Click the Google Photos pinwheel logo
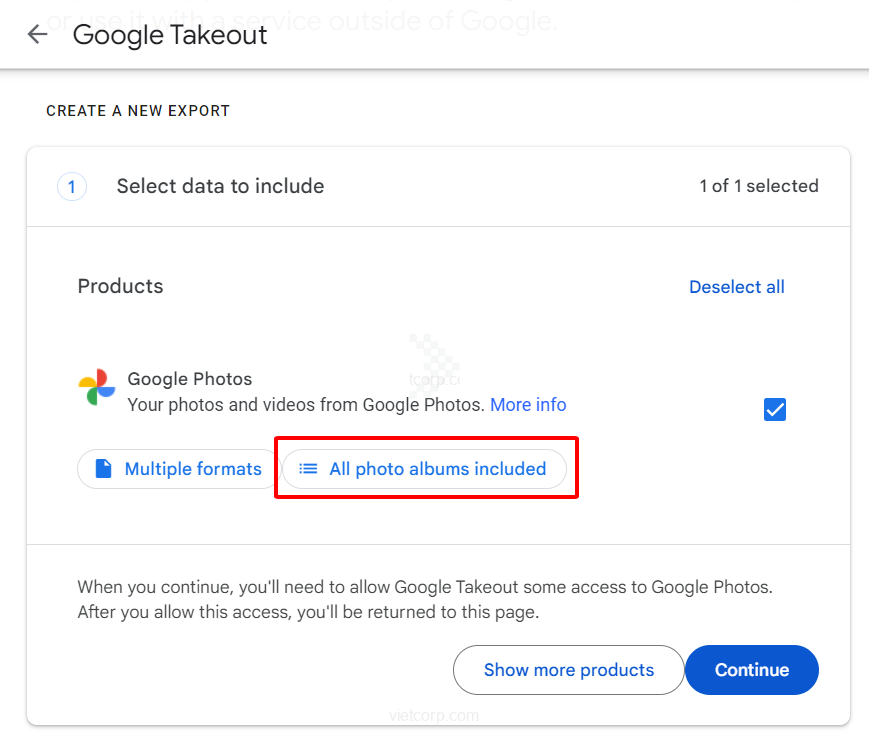869x734 pixels. (x=97, y=387)
